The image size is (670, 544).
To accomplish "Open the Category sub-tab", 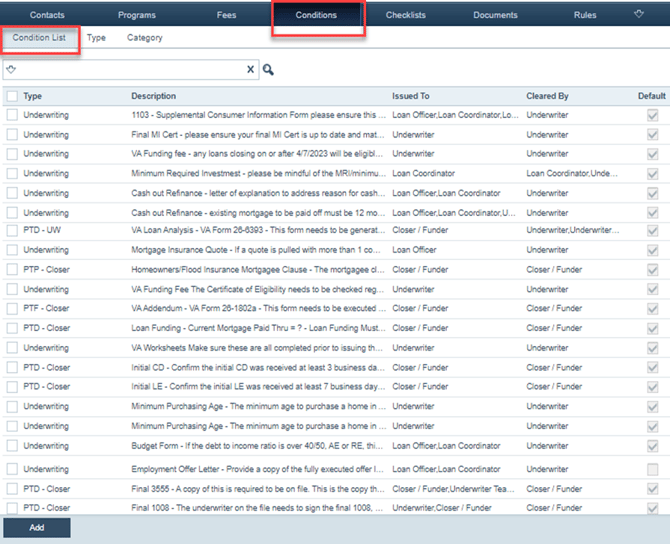I will pyautogui.click(x=144, y=38).
